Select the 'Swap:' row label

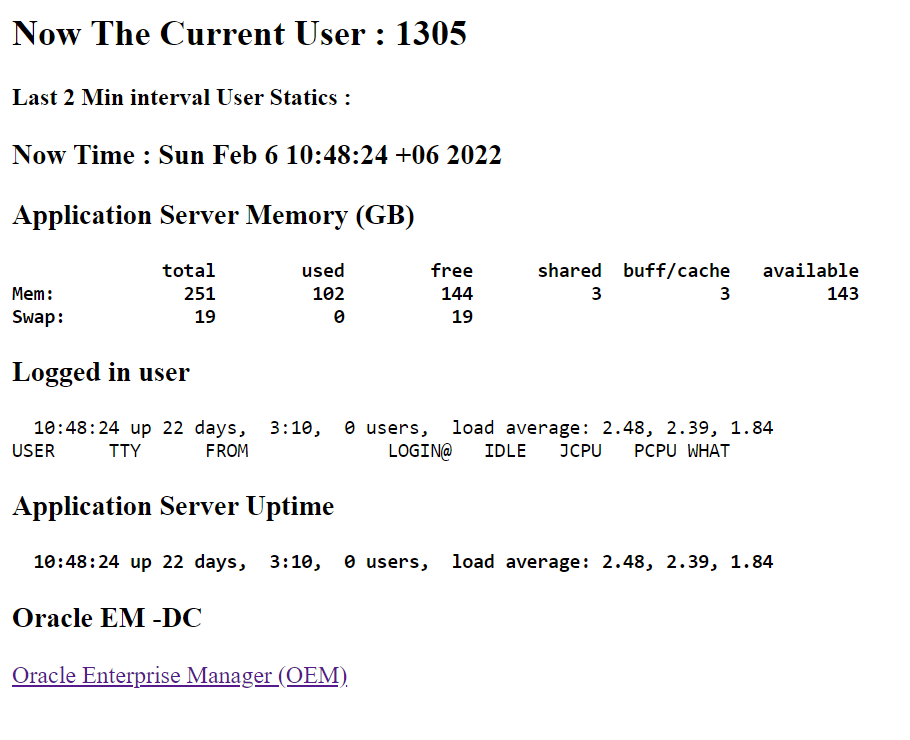point(38,317)
